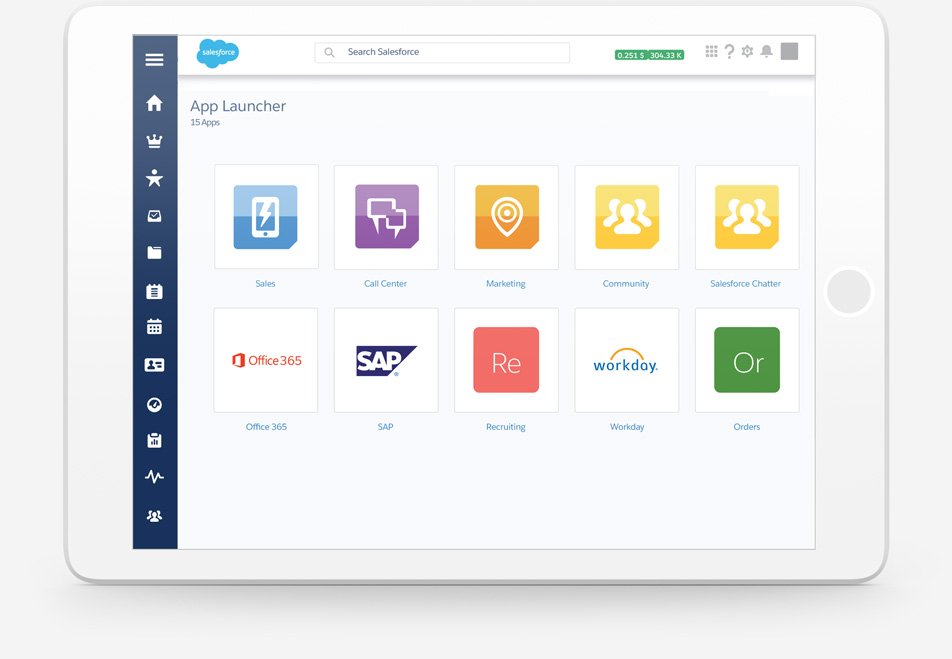Open help with the question mark icon
Image resolution: width=952 pixels, height=659 pixels.
[729, 52]
